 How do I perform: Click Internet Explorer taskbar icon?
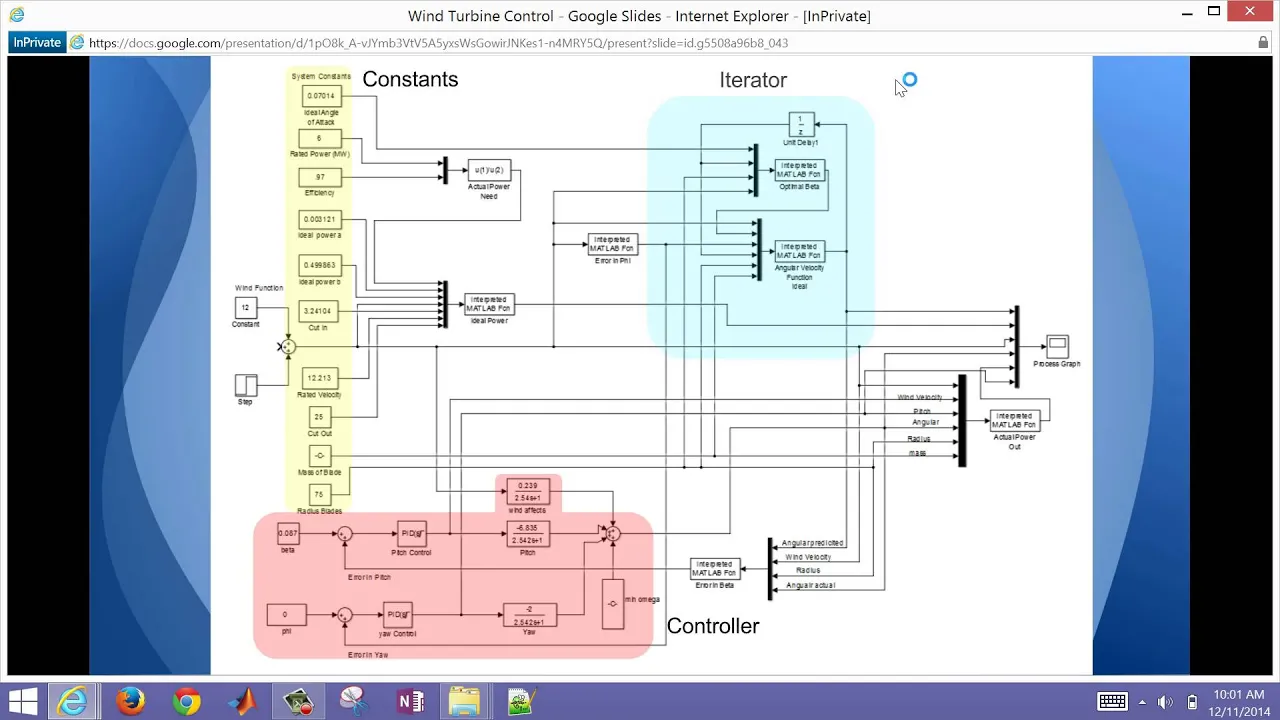pyautogui.click(x=72, y=701)
